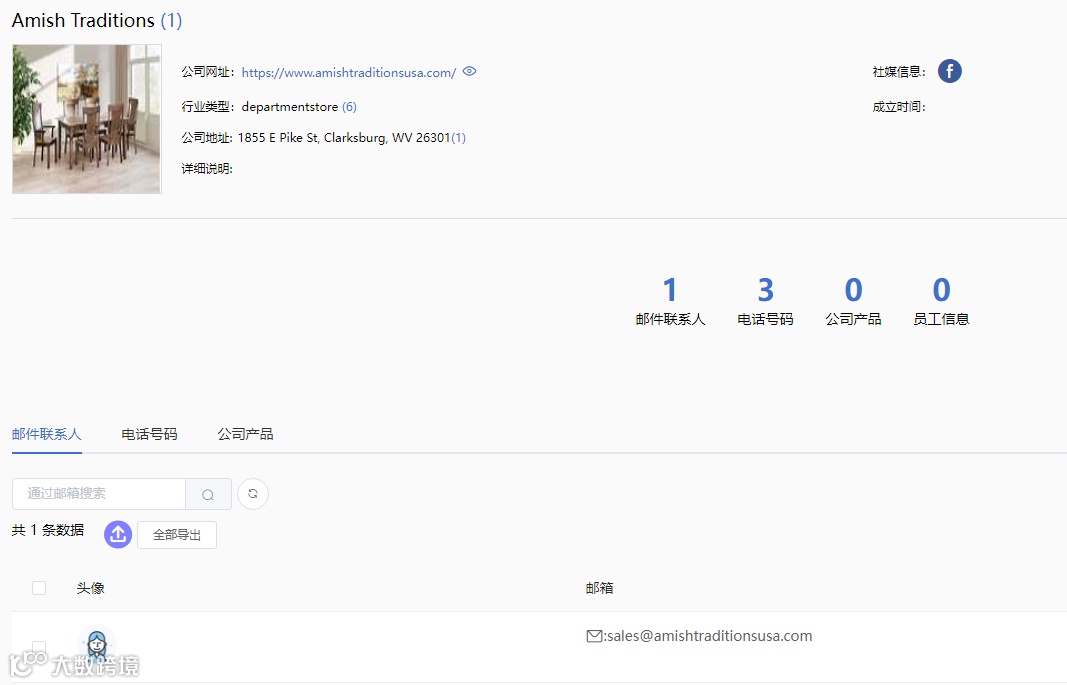
Task: Click the 1 邮件联系人 statistic
Action: coord(670,301)
